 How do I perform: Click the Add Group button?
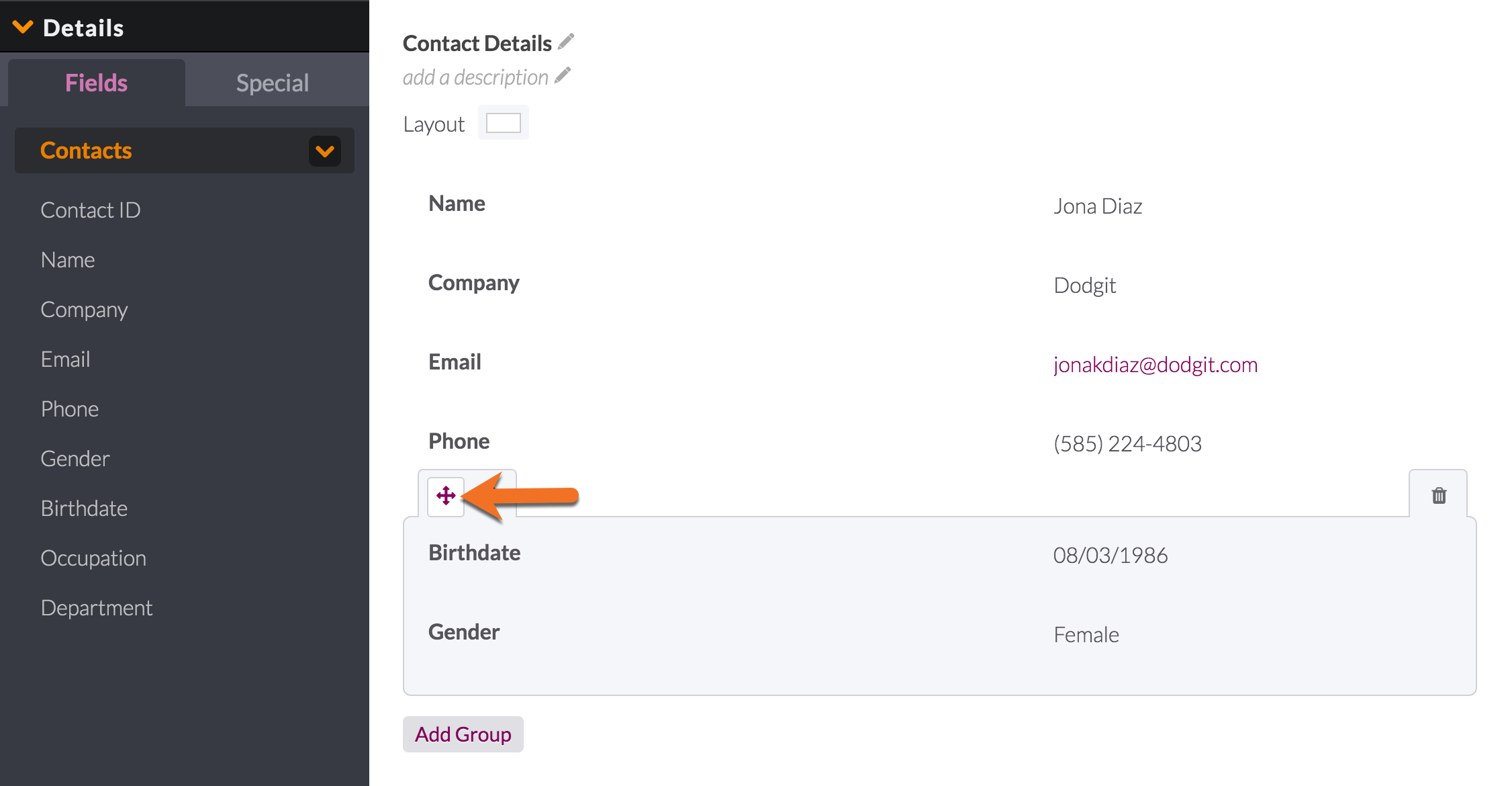[x=463, y=734]
